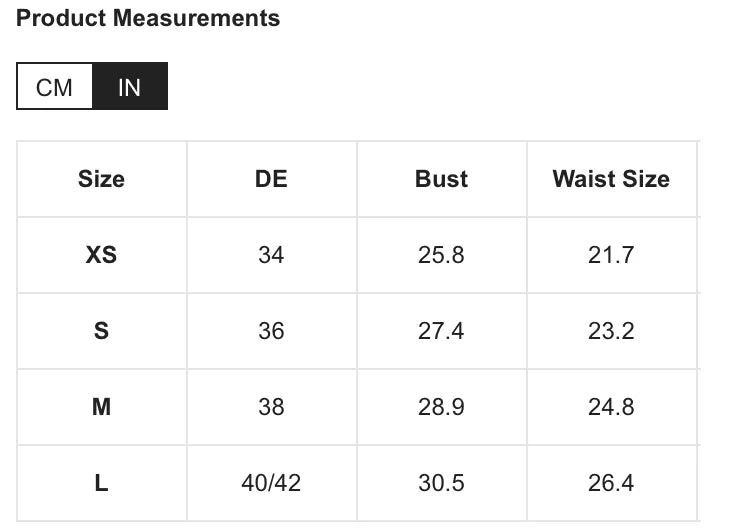The width and height of the screenshot is (752, 531).
Task: Select the L size row label
Action: coord(101,483)
